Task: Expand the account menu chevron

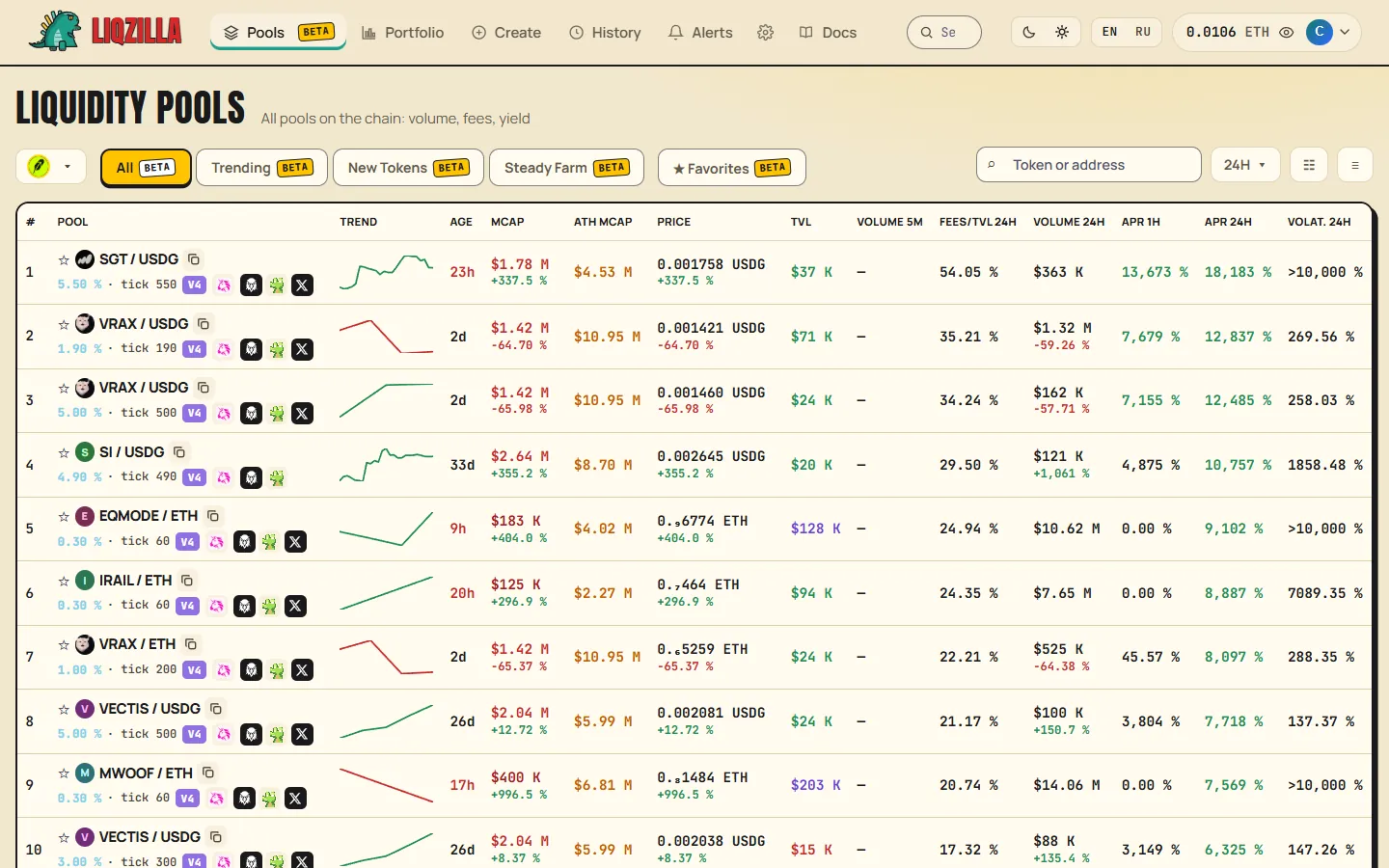Action: (1346, 32)
